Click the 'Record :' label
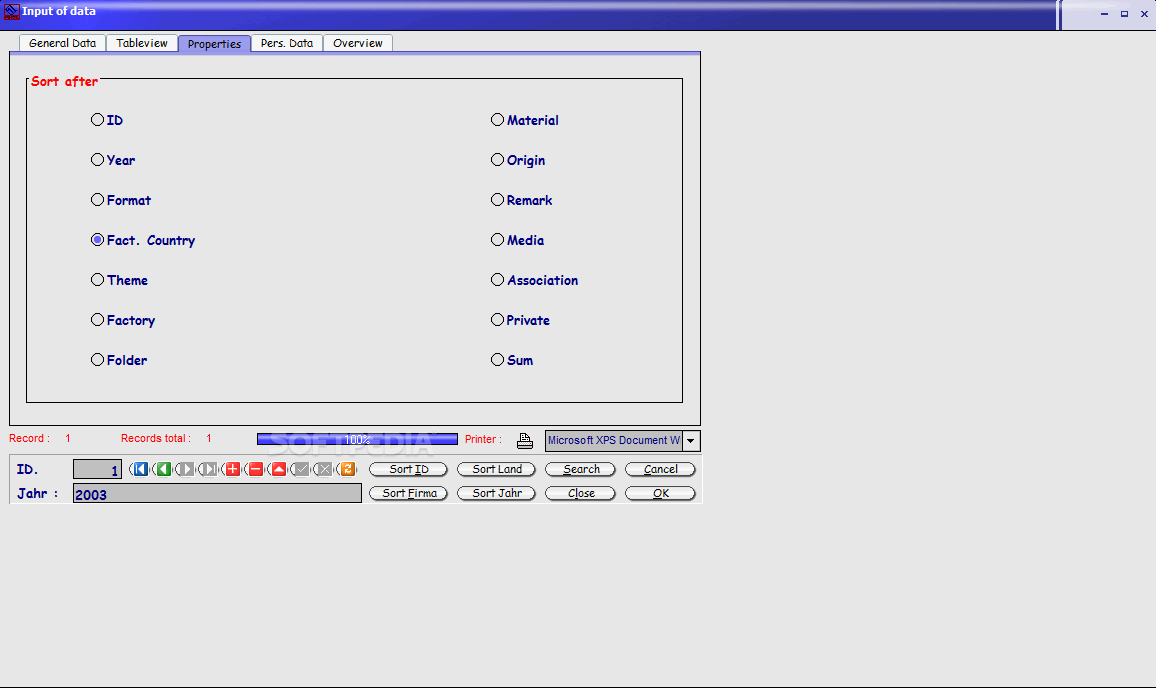This screenshot has width=1156, height=688. pyautogui.click(x=29, y=438)
